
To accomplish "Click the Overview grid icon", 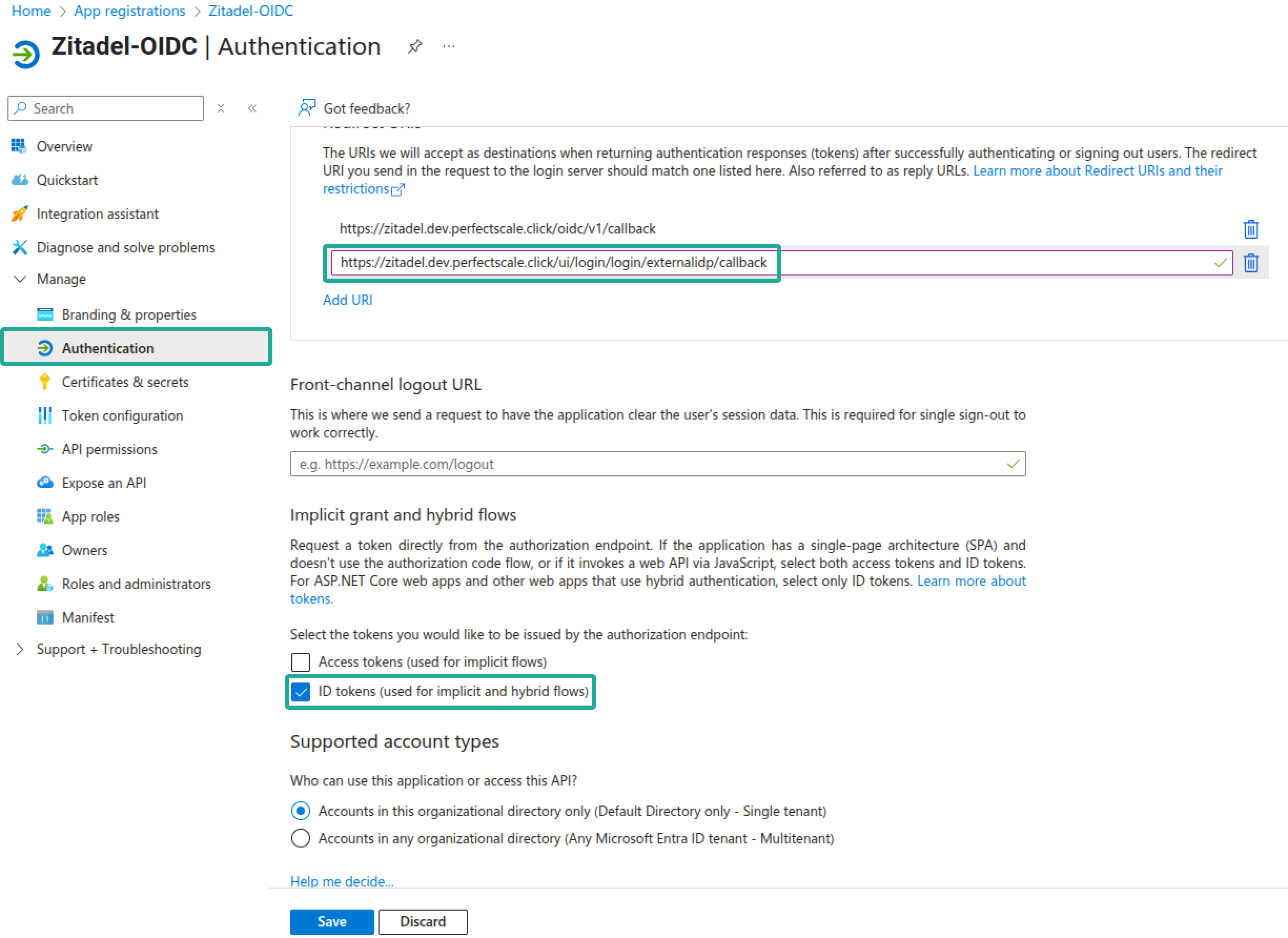I will tap(19, 146).
